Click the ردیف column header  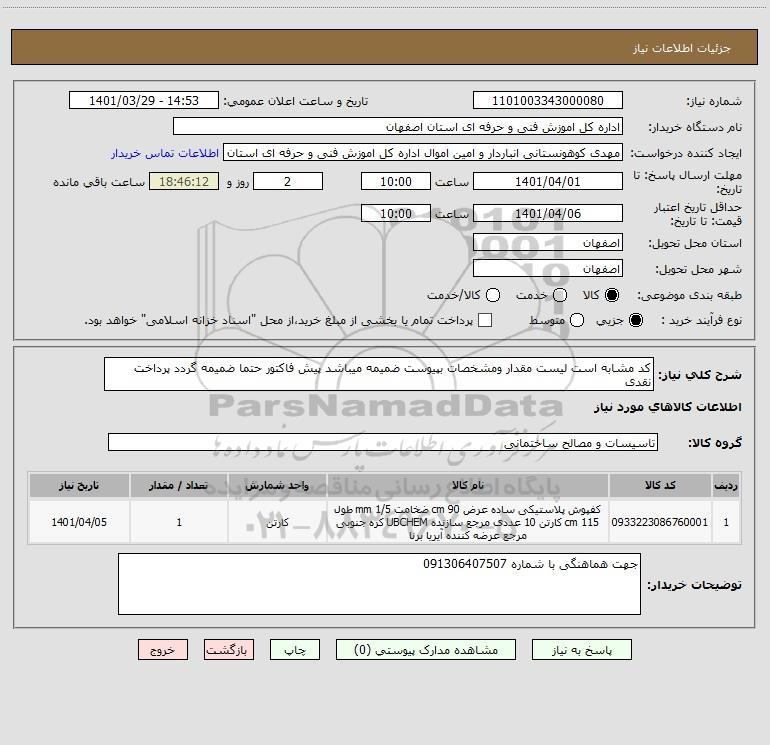[x=726, y=485]
